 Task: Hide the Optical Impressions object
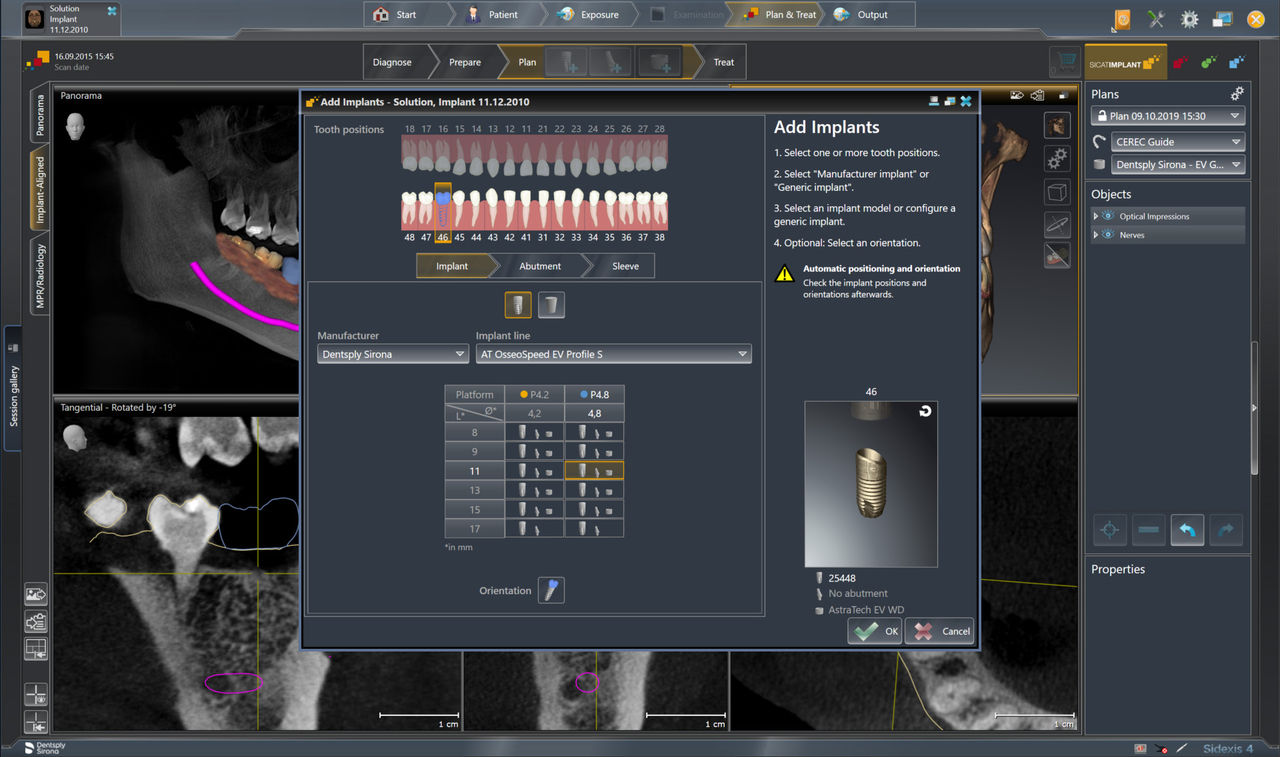[1110, 216]
